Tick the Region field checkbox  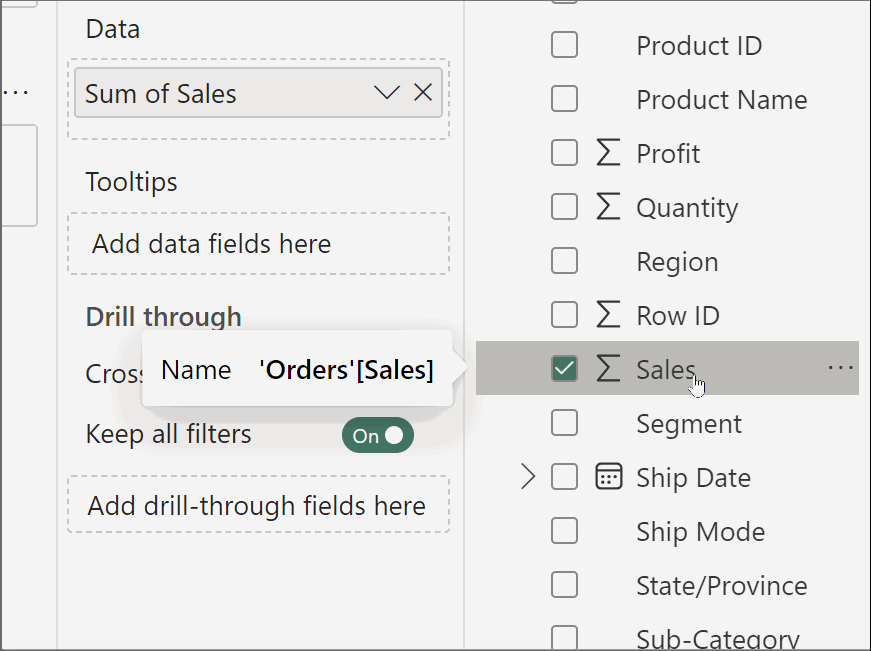pos(565,261)
